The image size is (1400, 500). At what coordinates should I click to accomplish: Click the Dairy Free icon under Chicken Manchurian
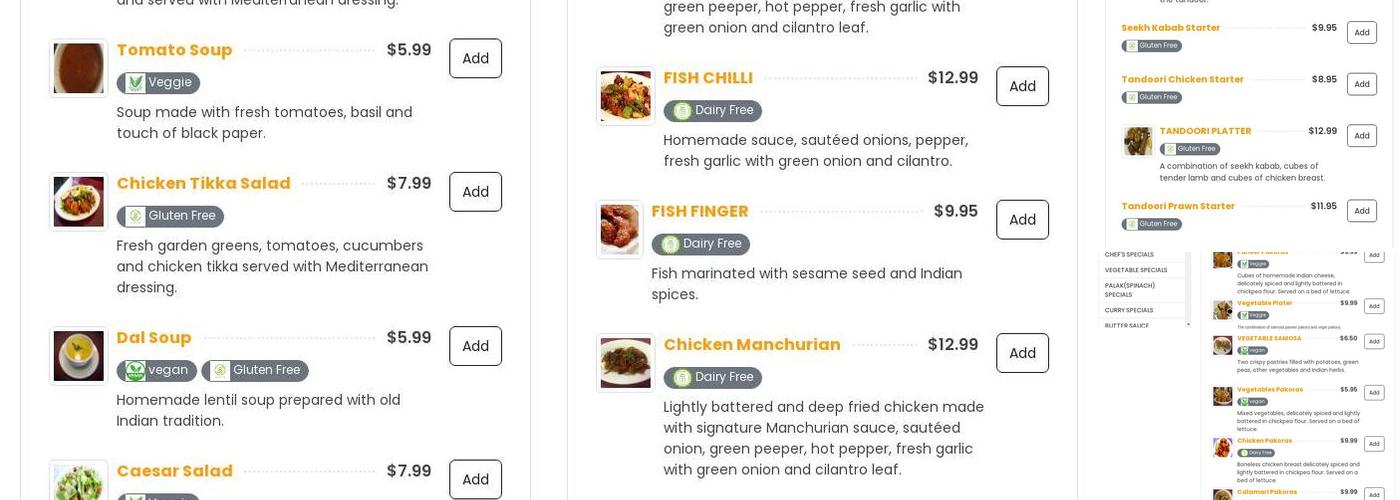pos(682,377)
